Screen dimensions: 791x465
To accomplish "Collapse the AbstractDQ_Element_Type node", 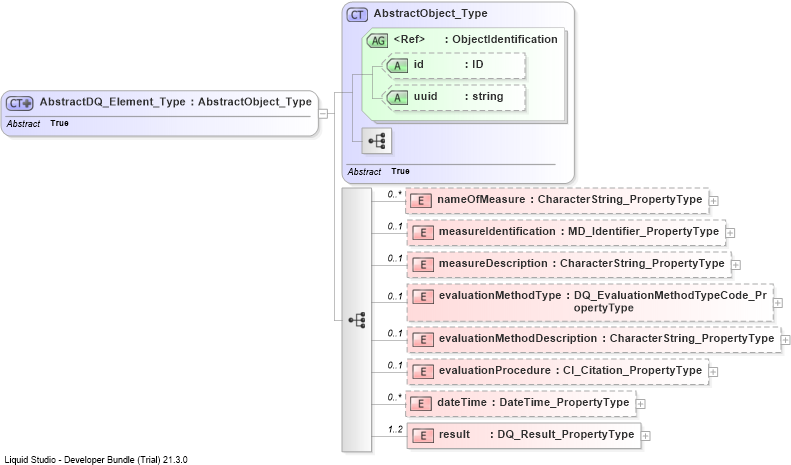I will 323,113.
